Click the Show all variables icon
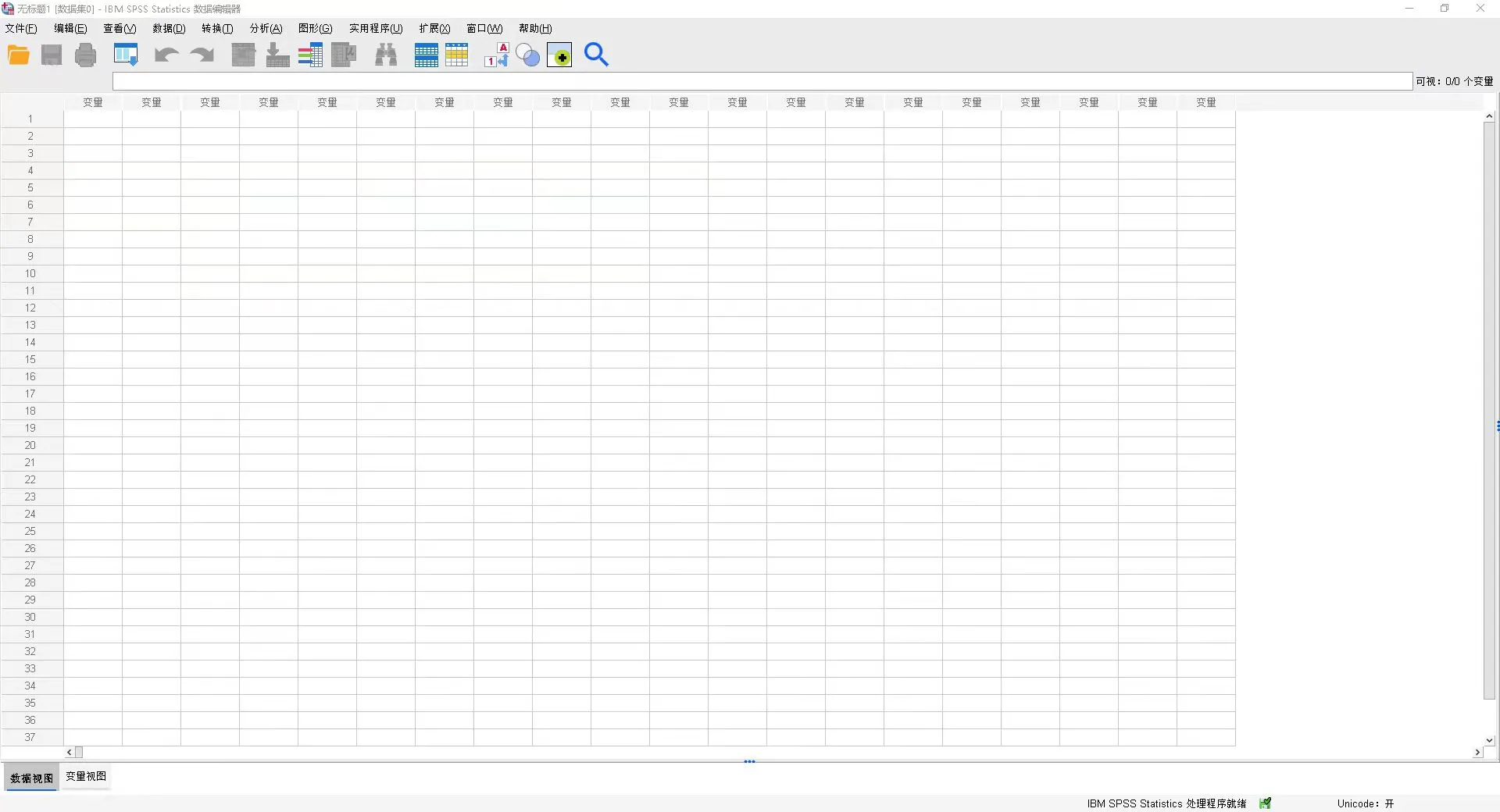Viewport: 1500px width, 812px height. [559, 55]
